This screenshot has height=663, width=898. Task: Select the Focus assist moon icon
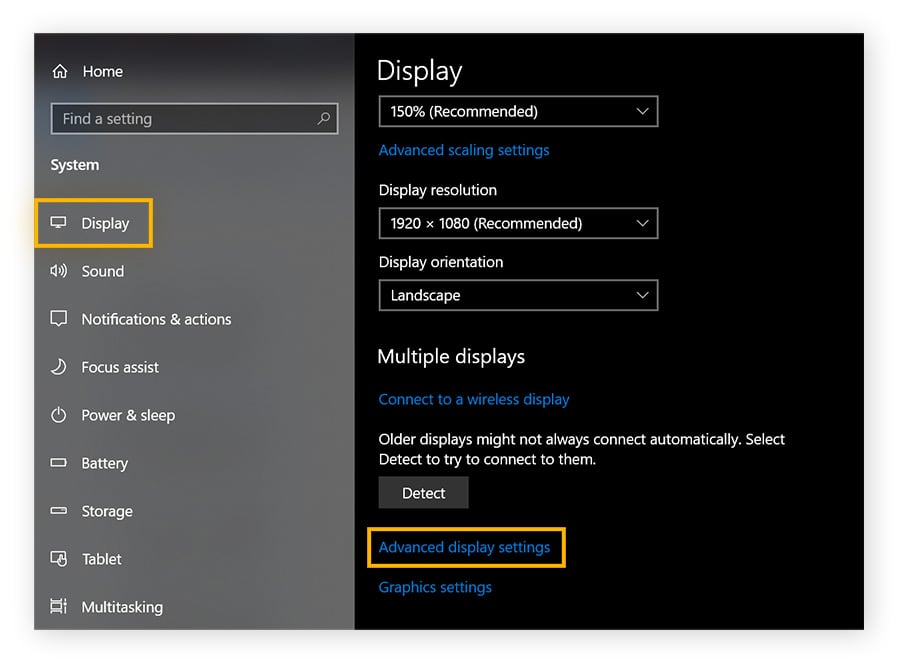pos(60,367)
